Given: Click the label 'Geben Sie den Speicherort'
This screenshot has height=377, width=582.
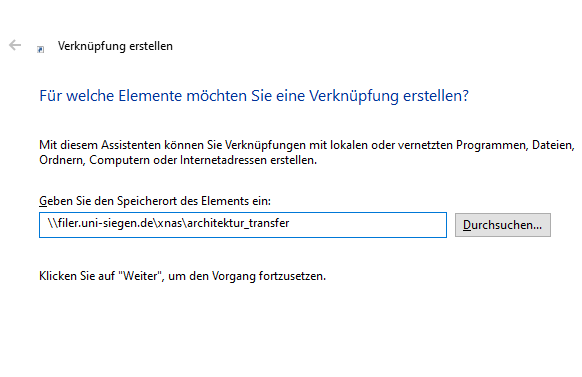Looking at the screenshot, I should 155,201.
